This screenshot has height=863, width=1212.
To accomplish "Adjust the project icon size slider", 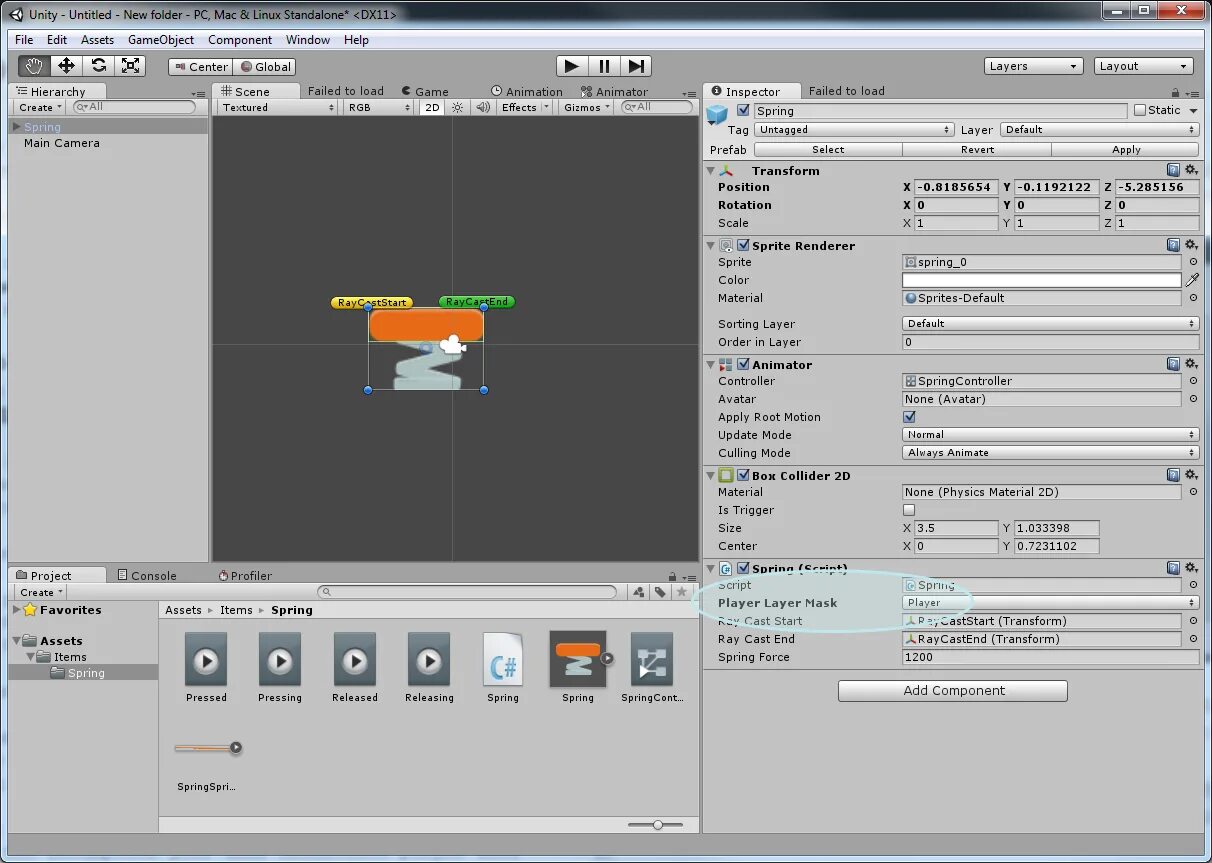I will click(x=656, y=824).
